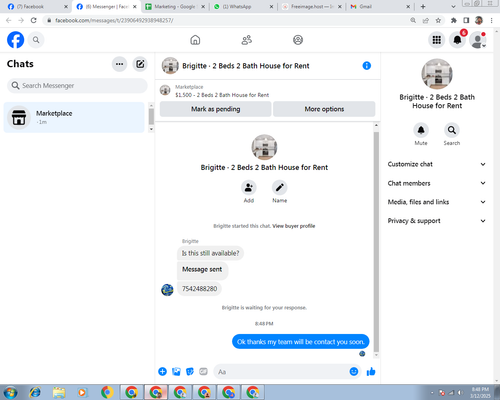Click the conversation vertical scrollbar

point(376,242)
